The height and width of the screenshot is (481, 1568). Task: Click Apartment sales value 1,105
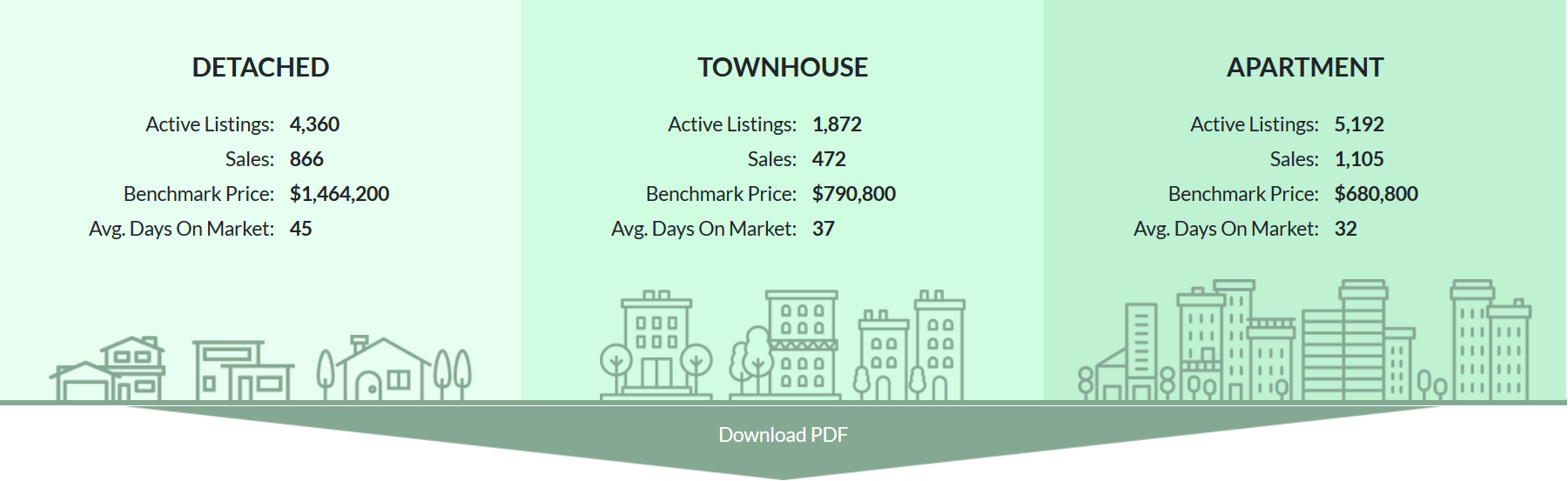coord(1359,159)
